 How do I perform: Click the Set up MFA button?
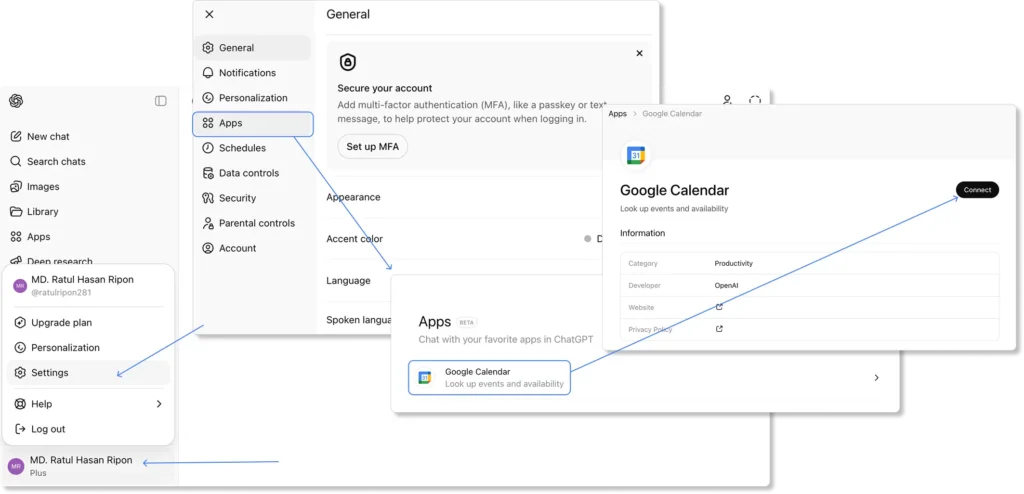372,146
